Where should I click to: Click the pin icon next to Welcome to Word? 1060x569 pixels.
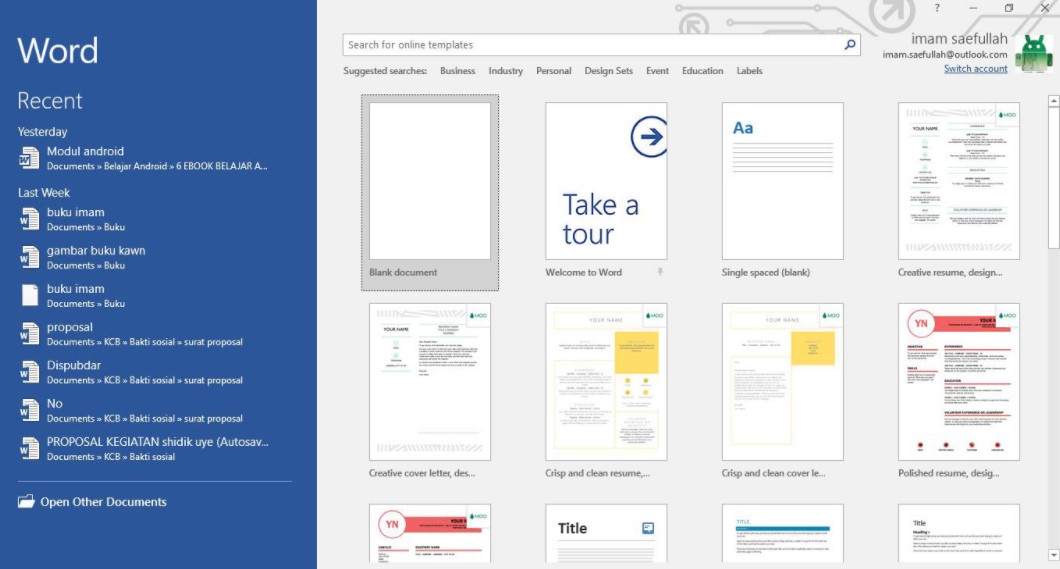pyautogui.click(x=660, y=272)
